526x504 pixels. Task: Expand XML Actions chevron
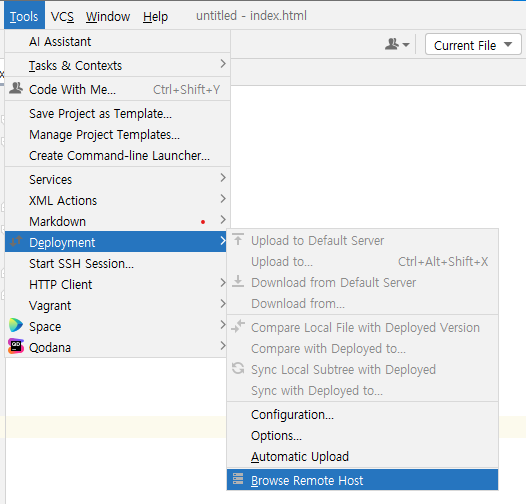click(x=223, y=199)
